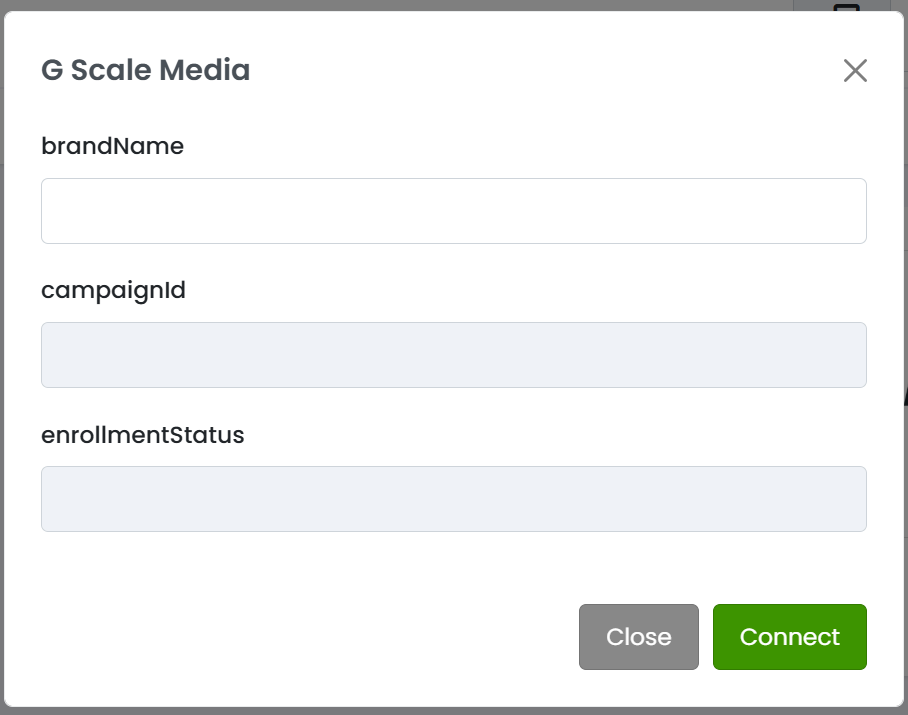Click the brandName field label
This screenshot has width=908, height=715.
click(x=113, y=146)
